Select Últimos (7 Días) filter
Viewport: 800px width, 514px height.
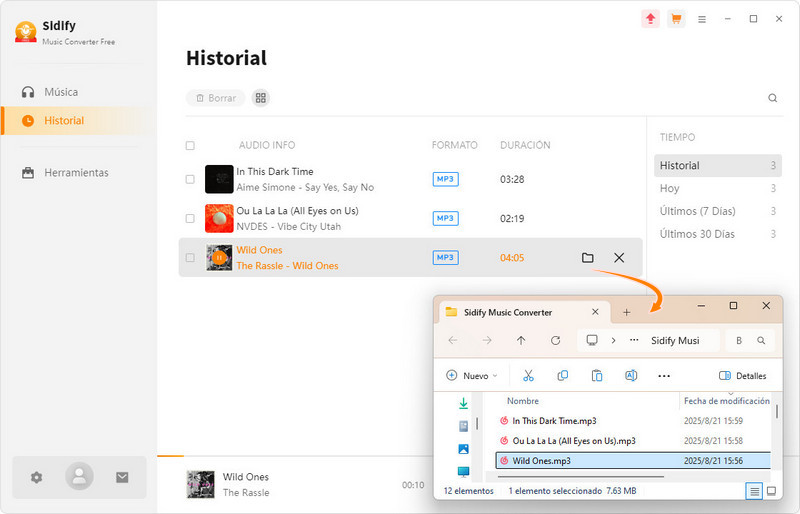[x=717, y=211]
